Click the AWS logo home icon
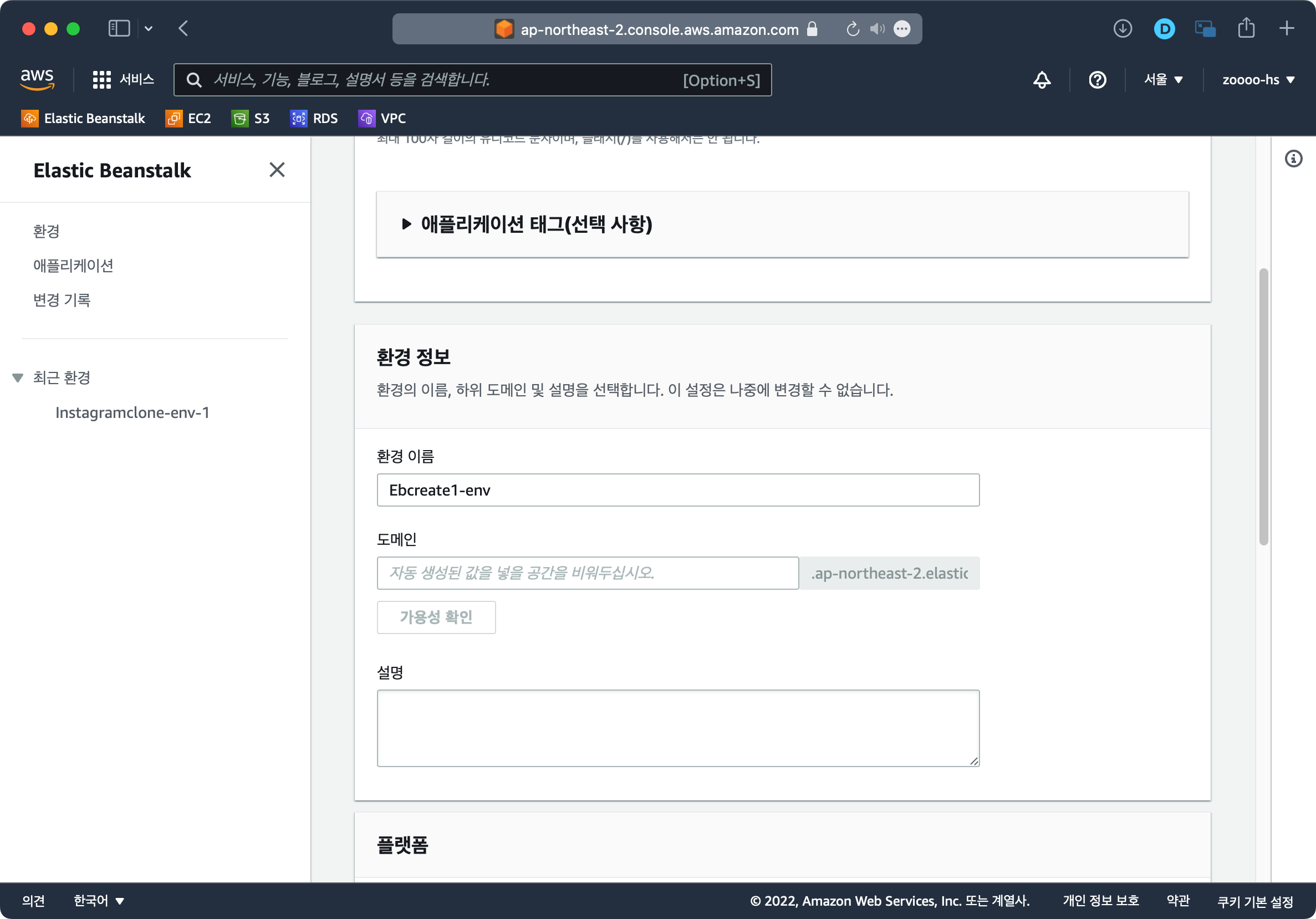The width and height of the screenshot is (1316, 919). click(37, 79)
